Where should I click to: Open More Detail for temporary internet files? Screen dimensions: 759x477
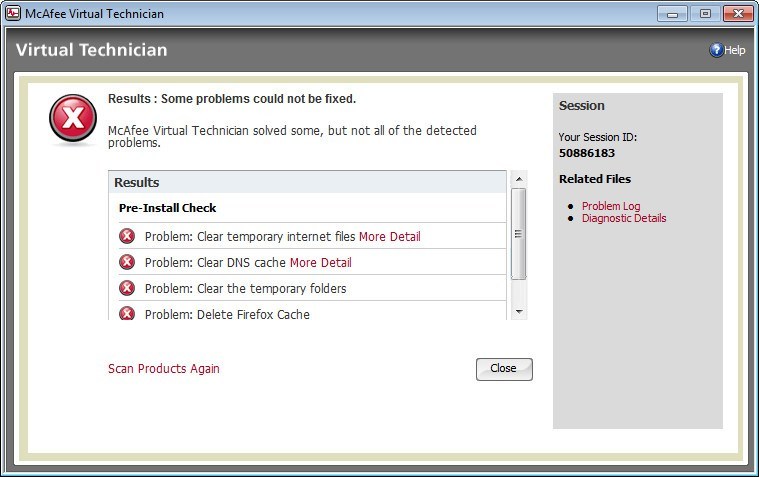click(x=390, y=236)
